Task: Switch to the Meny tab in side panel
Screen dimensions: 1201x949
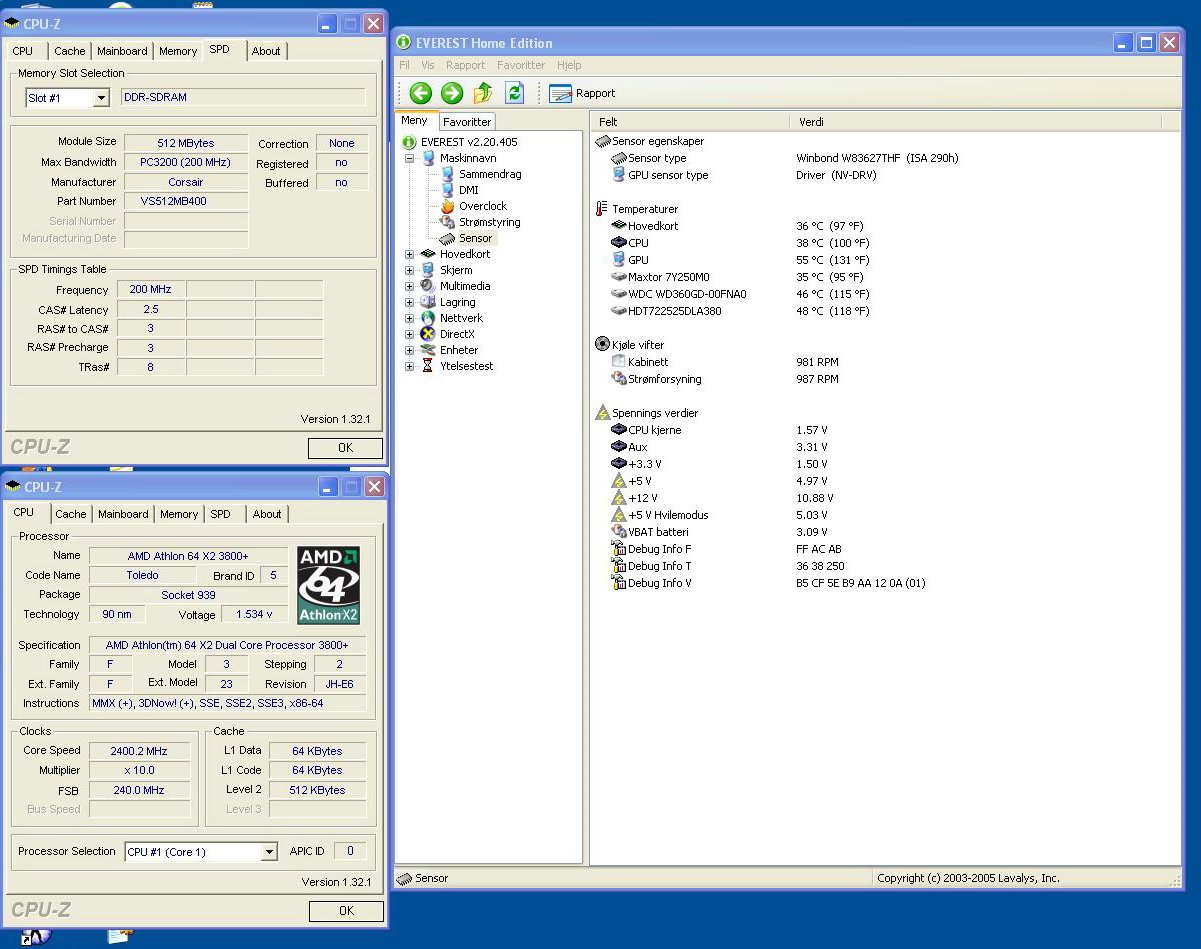Action: 415,120
